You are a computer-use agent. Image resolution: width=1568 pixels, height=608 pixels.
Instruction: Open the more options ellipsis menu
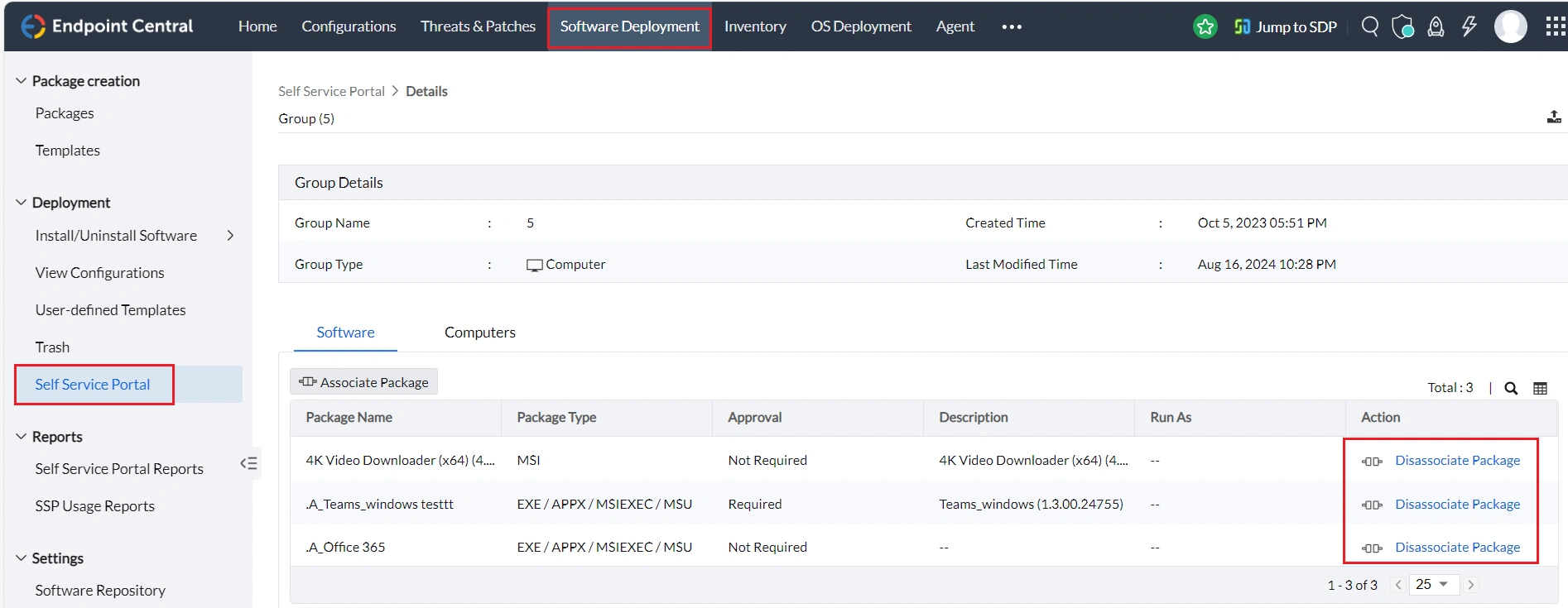(x=1012, y=26)
